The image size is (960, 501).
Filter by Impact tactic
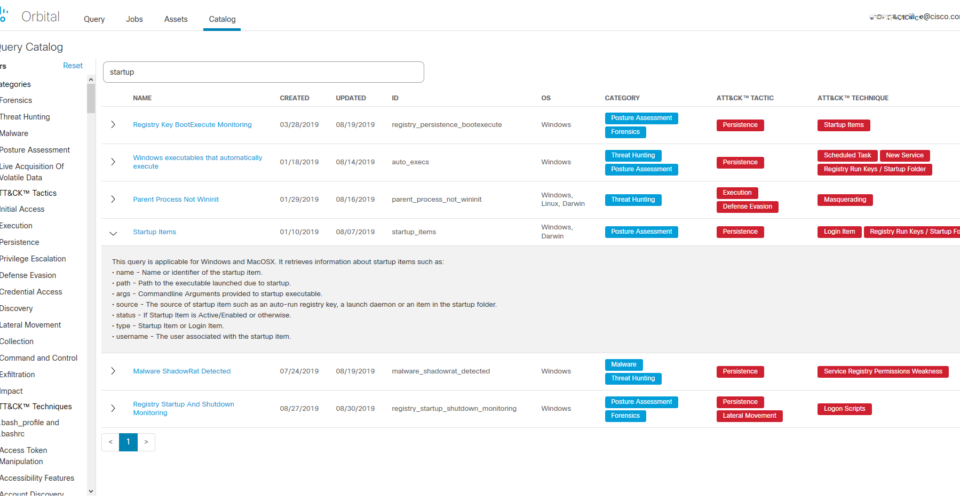pyautogui.click(x=11, y=391)
